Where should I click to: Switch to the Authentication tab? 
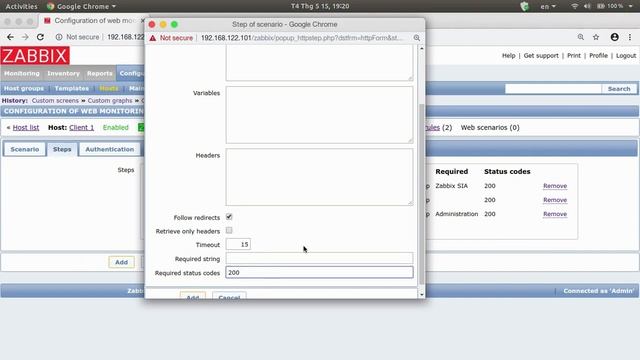point(109,149)
